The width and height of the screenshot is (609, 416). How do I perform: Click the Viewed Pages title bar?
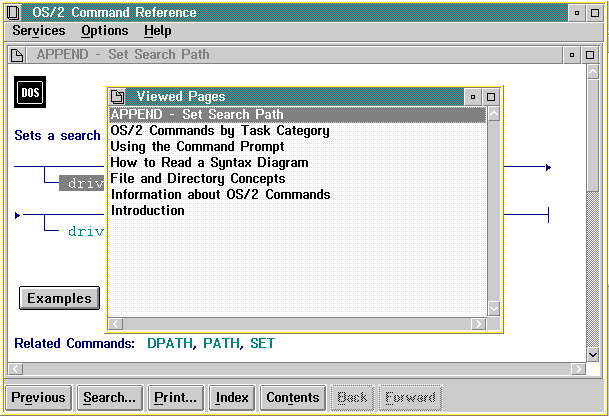pos(295,96)
